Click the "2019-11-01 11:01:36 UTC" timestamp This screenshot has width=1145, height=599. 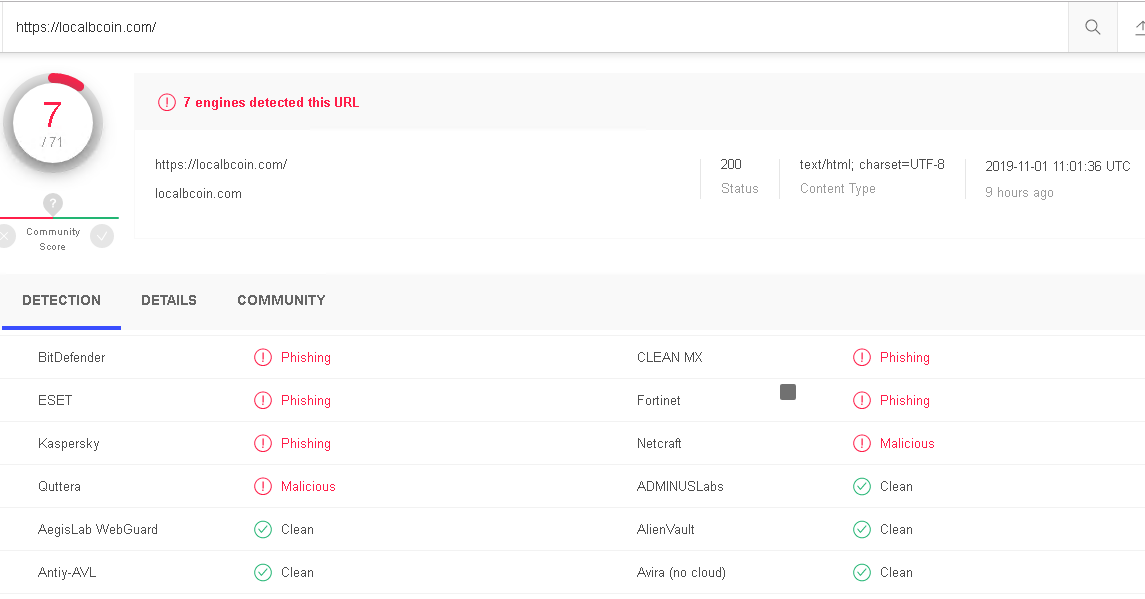1057,167
